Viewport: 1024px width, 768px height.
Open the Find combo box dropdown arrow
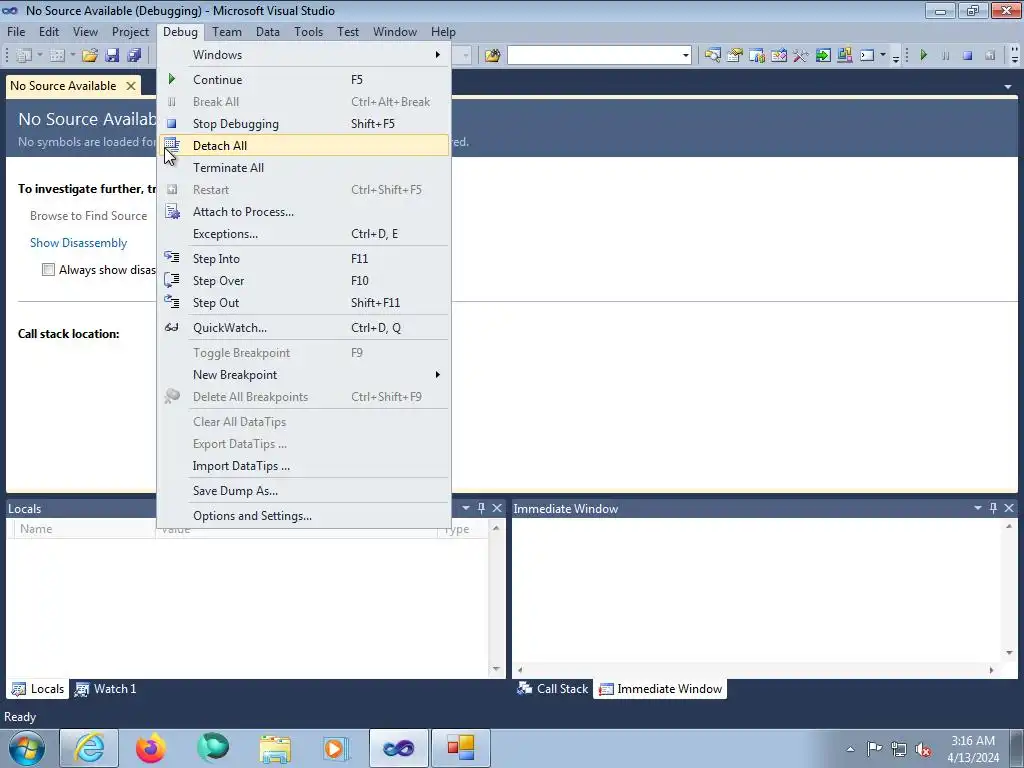click(686, 56)
